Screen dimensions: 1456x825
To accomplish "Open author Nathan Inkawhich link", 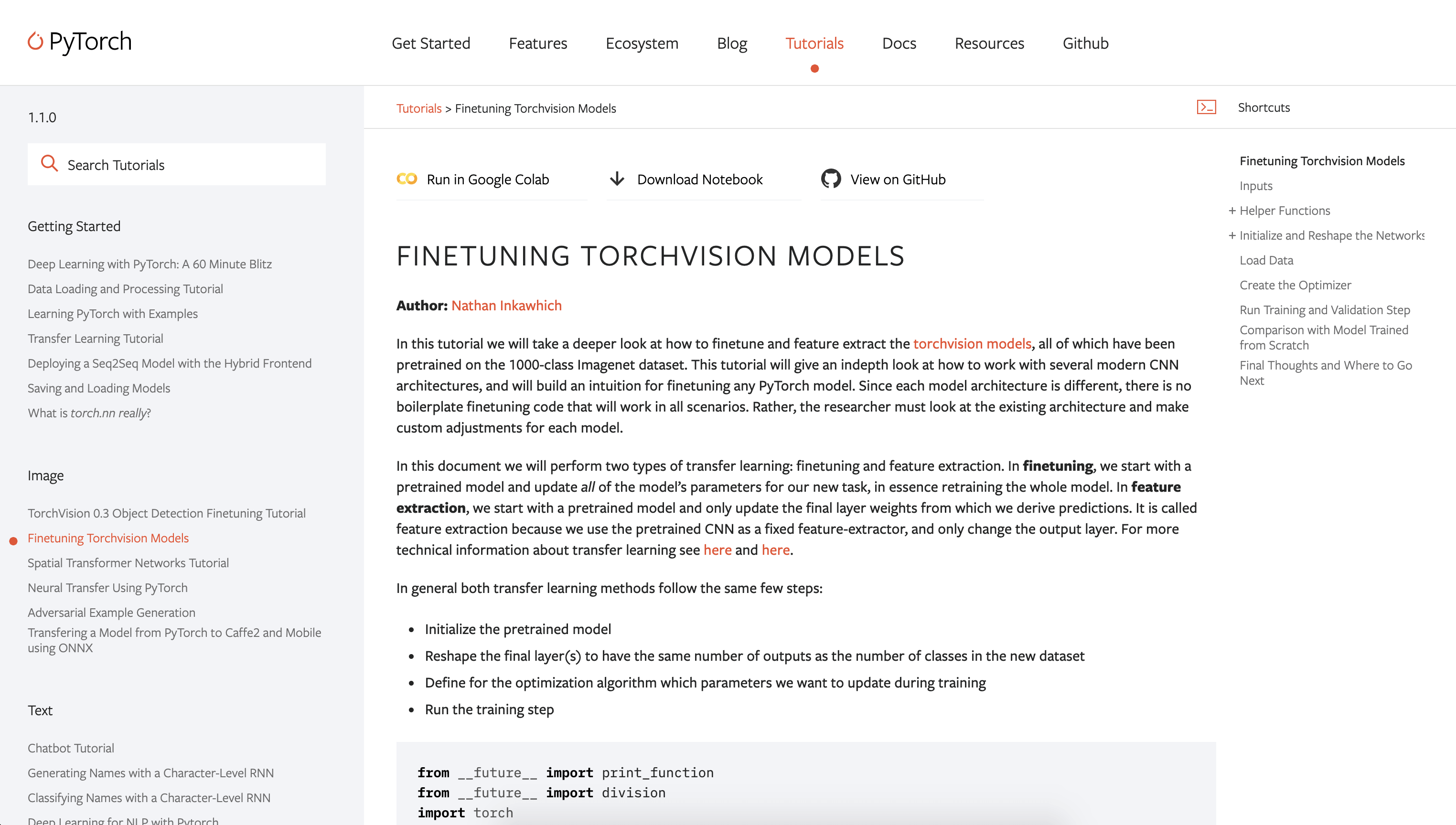I will [x=506, y=306].
